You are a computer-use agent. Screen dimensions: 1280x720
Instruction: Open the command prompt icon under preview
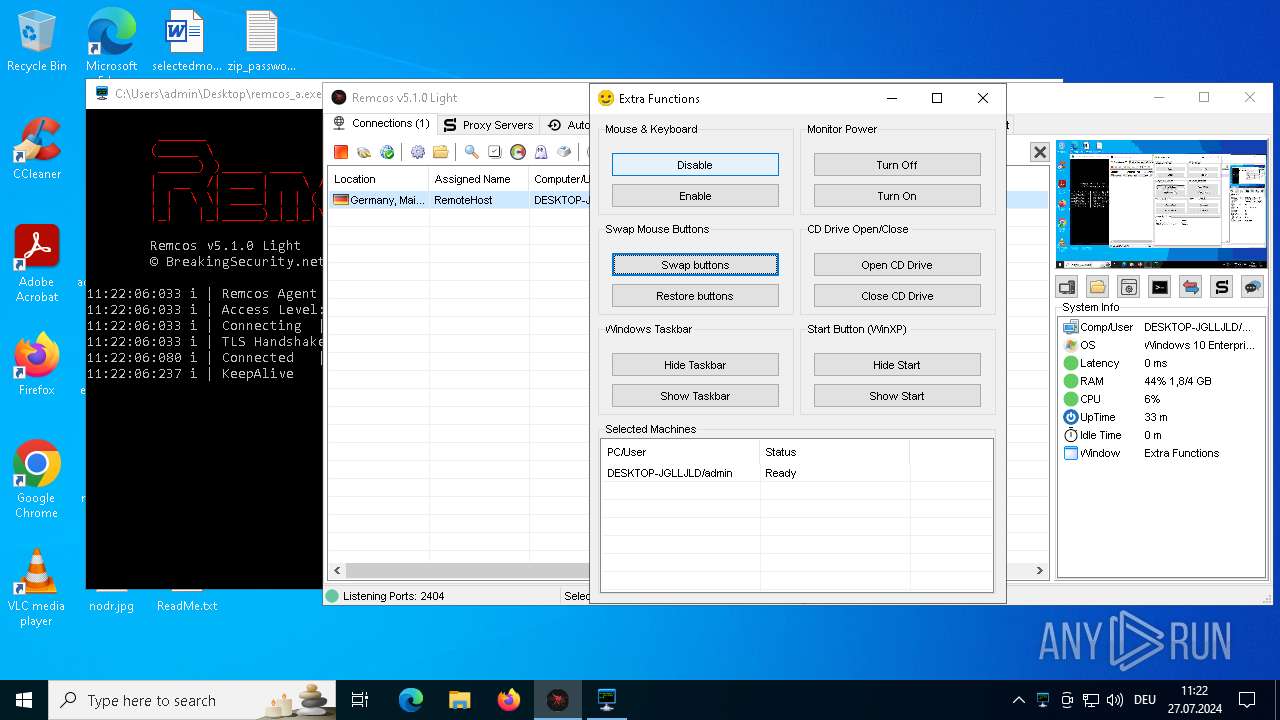(1160, 287)
